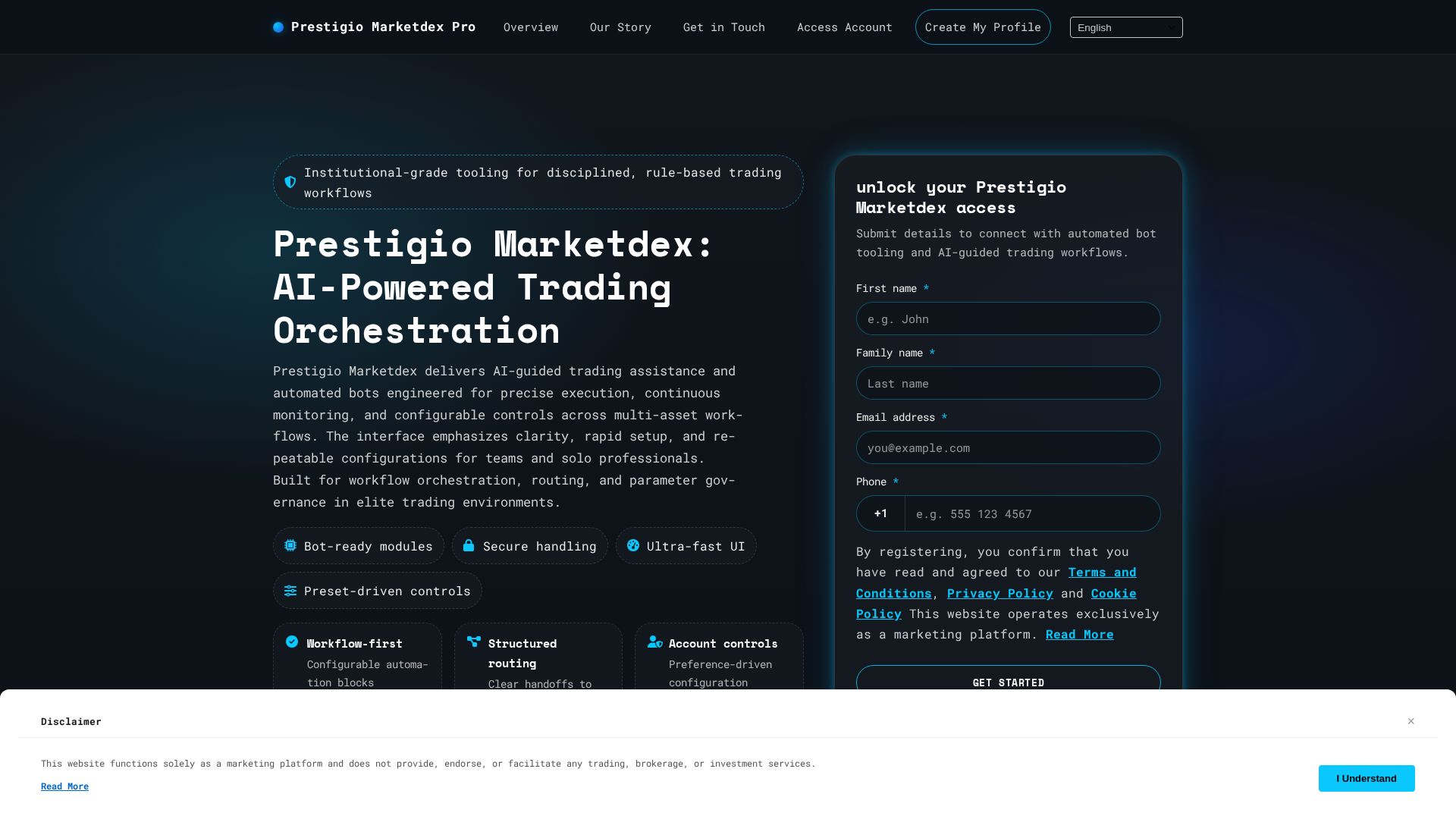Click the shield icon in the institutional-grade banner
The height and width of the screenshot is (819, 1456).
click(x=290, y=182)
